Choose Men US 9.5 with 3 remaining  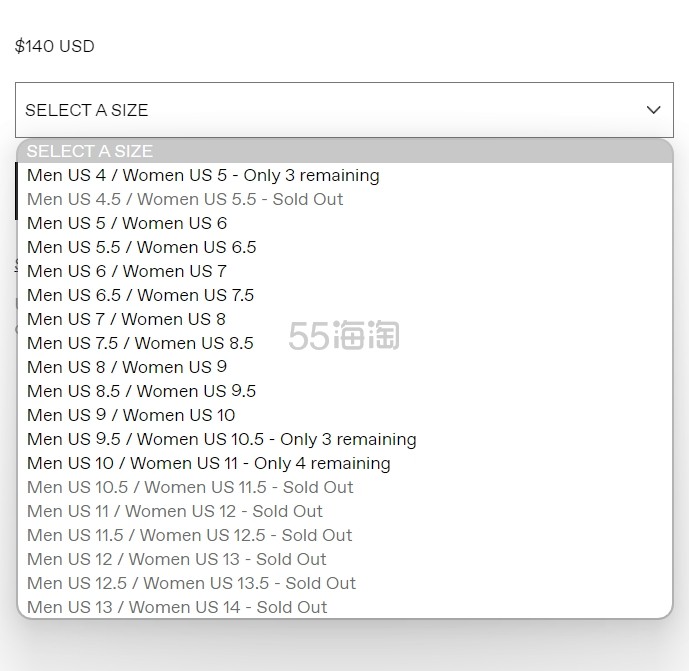click(x=221, y=439)
